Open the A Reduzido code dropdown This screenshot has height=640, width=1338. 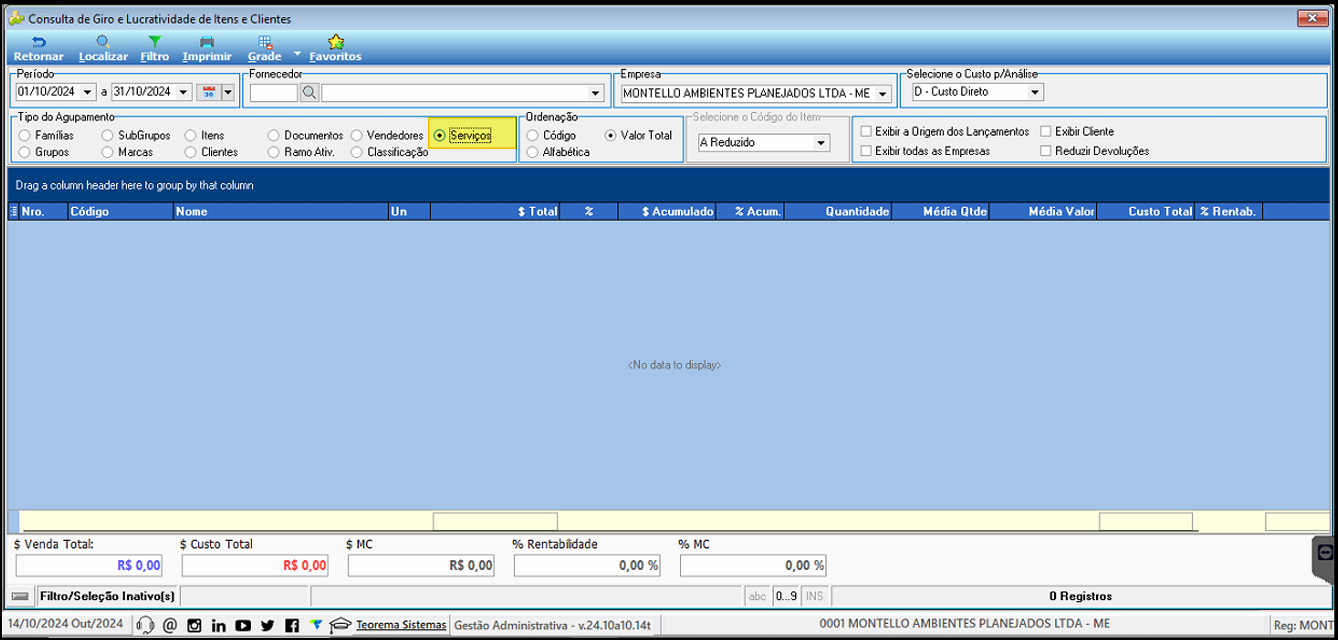click(822, 143)
